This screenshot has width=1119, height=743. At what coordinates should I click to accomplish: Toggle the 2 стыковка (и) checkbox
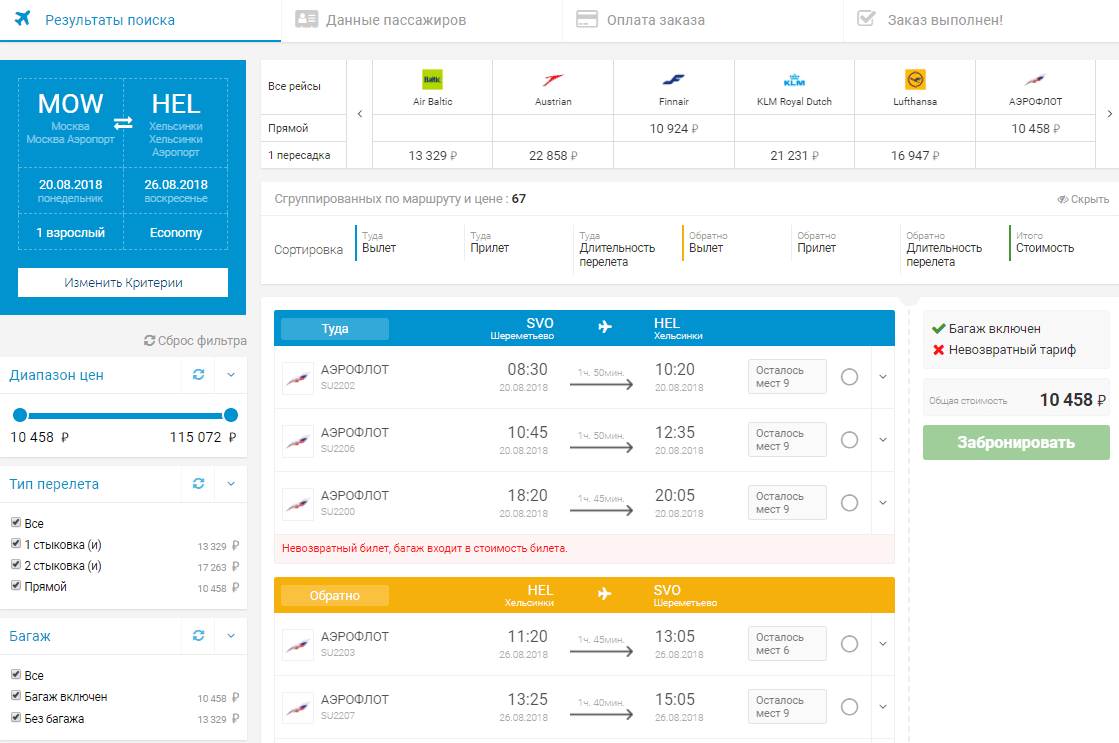[x=16, y=565]
